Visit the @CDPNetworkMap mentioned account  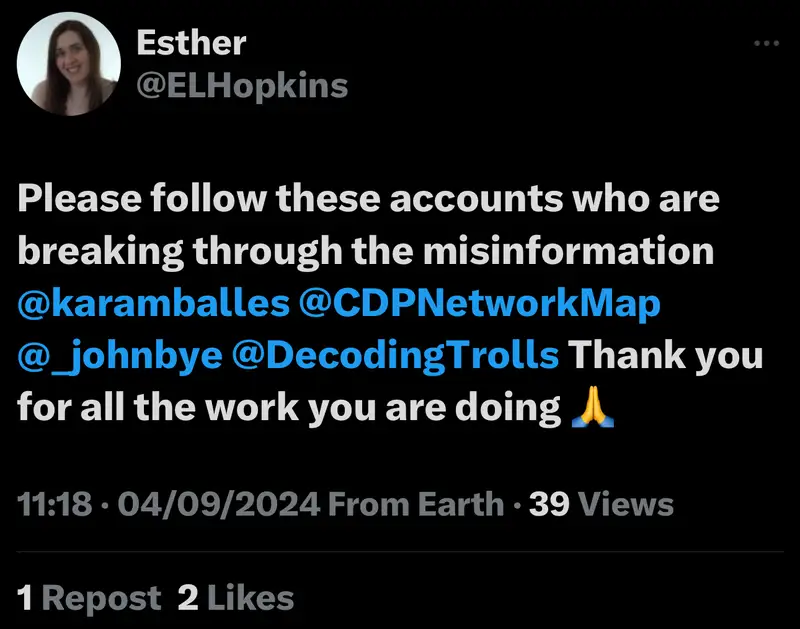click(479, 303)
